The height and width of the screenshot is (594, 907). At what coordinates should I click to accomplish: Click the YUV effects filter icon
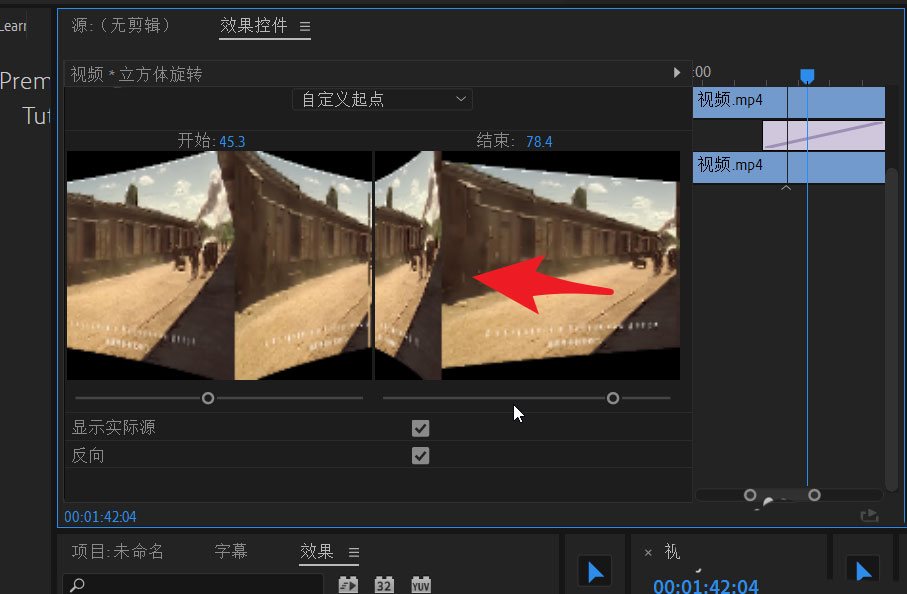coord(419,584)
